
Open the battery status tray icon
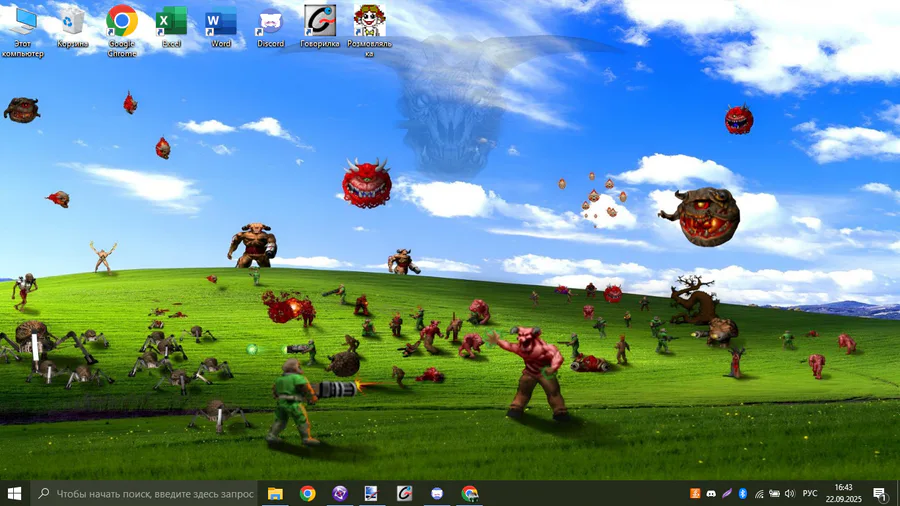click(774, 493)
